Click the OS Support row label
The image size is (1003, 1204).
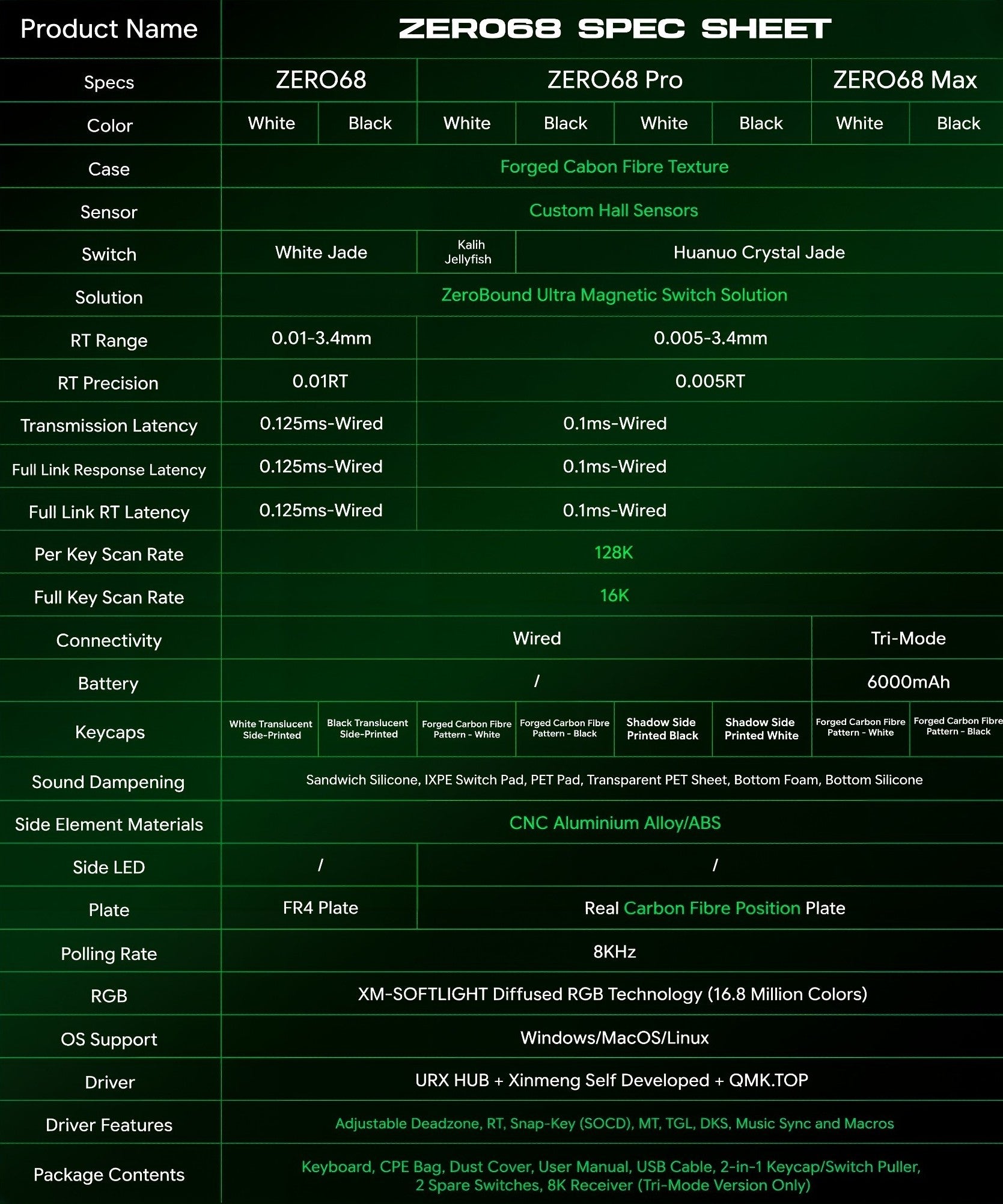click(109, 1039)
